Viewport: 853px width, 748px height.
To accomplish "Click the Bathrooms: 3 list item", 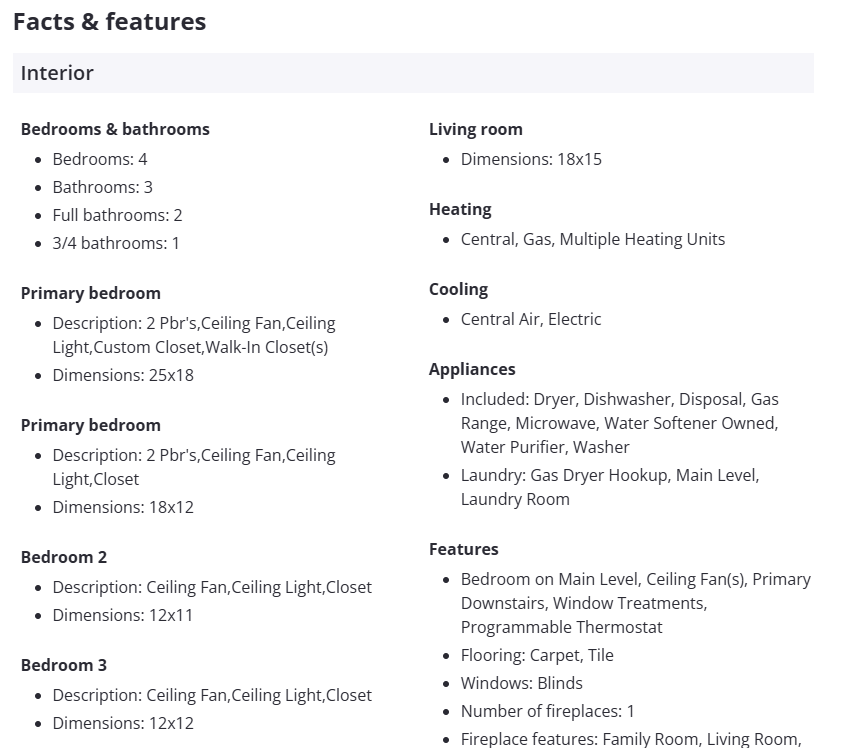I will [102, 187].
